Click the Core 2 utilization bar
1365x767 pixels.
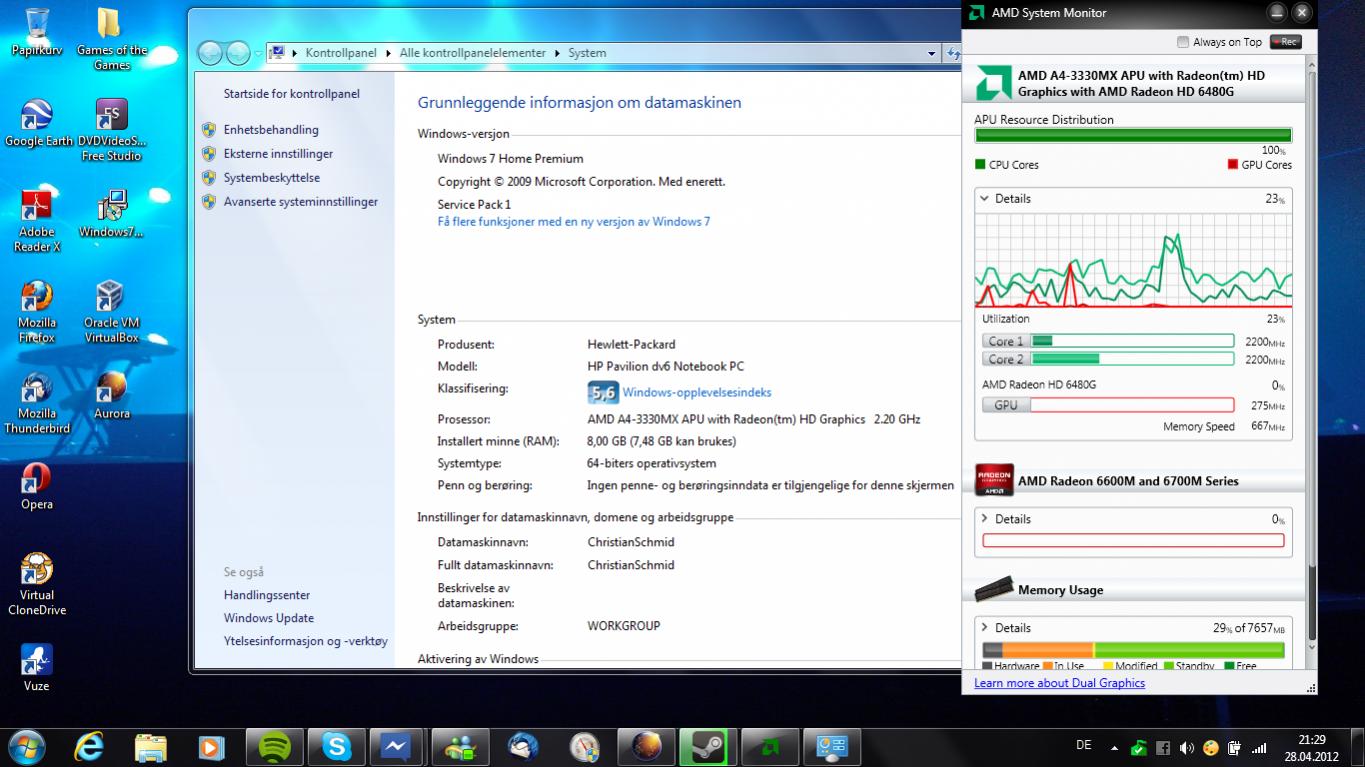[1132, 359]
